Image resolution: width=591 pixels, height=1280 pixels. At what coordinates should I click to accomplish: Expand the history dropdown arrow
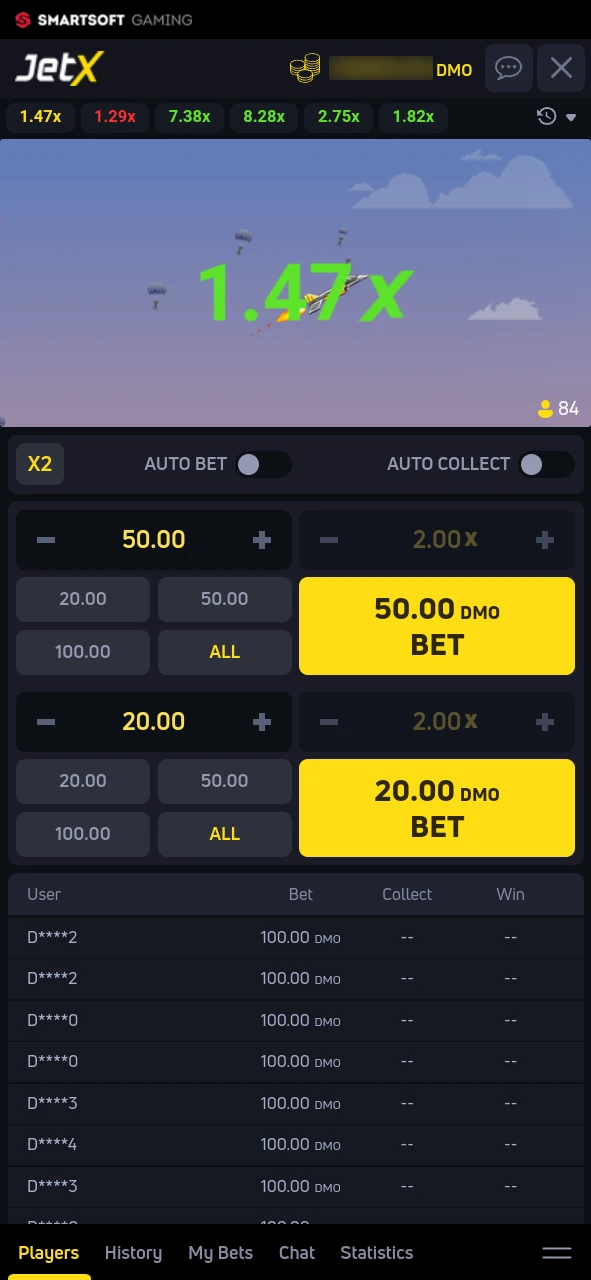[572, 117]
